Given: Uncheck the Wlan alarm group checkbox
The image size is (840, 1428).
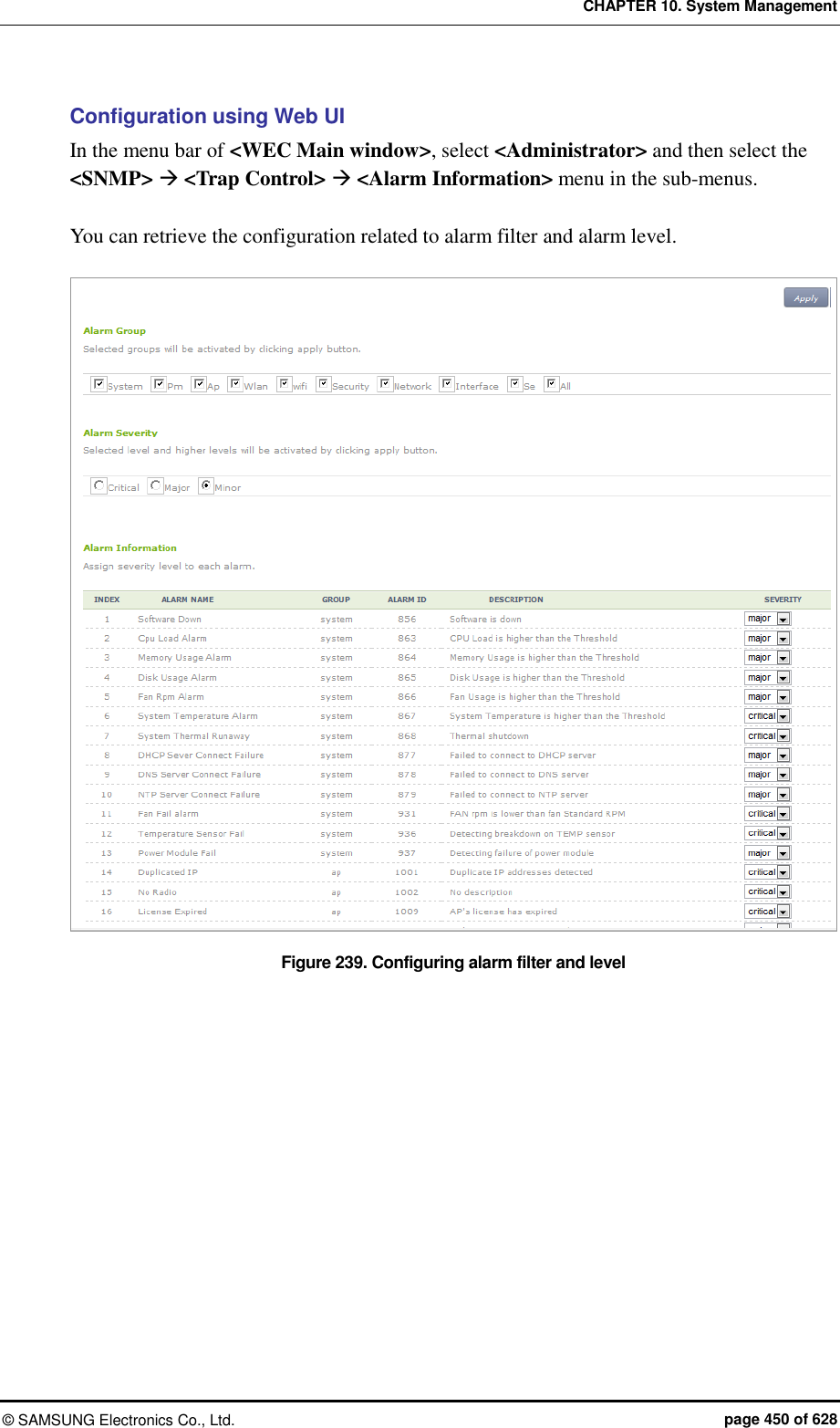Looking at the screenshot, I should [x=235, y=383].
